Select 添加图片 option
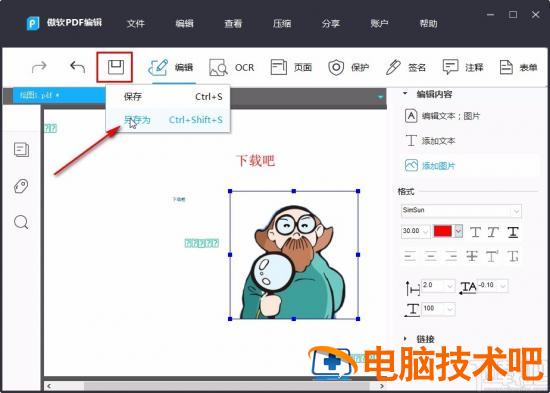 pyautogui.click(x=430, y=166)
